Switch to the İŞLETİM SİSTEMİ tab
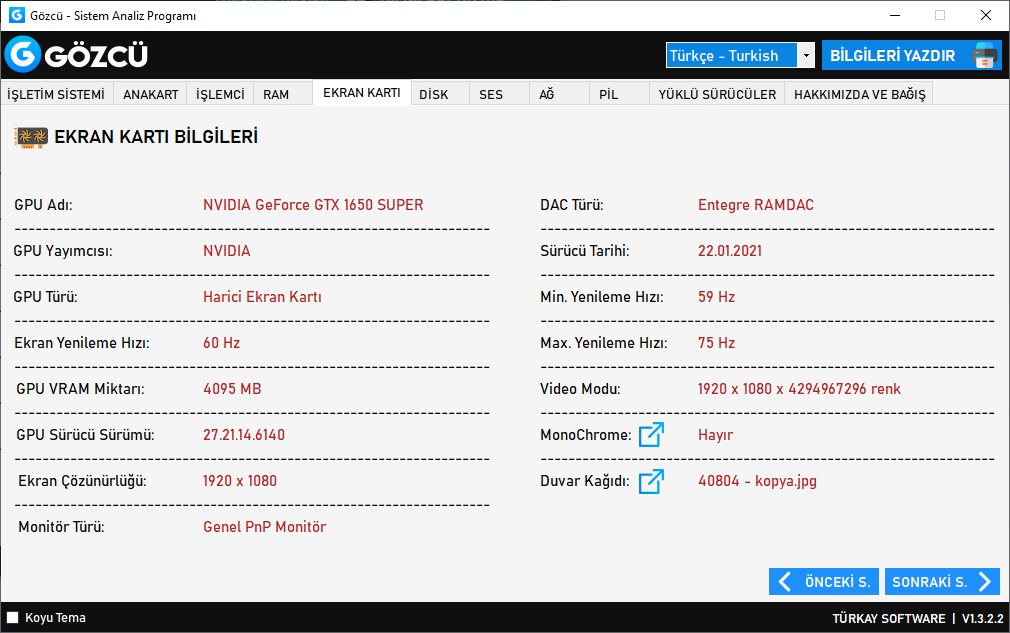This screenshot has width=1010, height=633. point(56,94)
